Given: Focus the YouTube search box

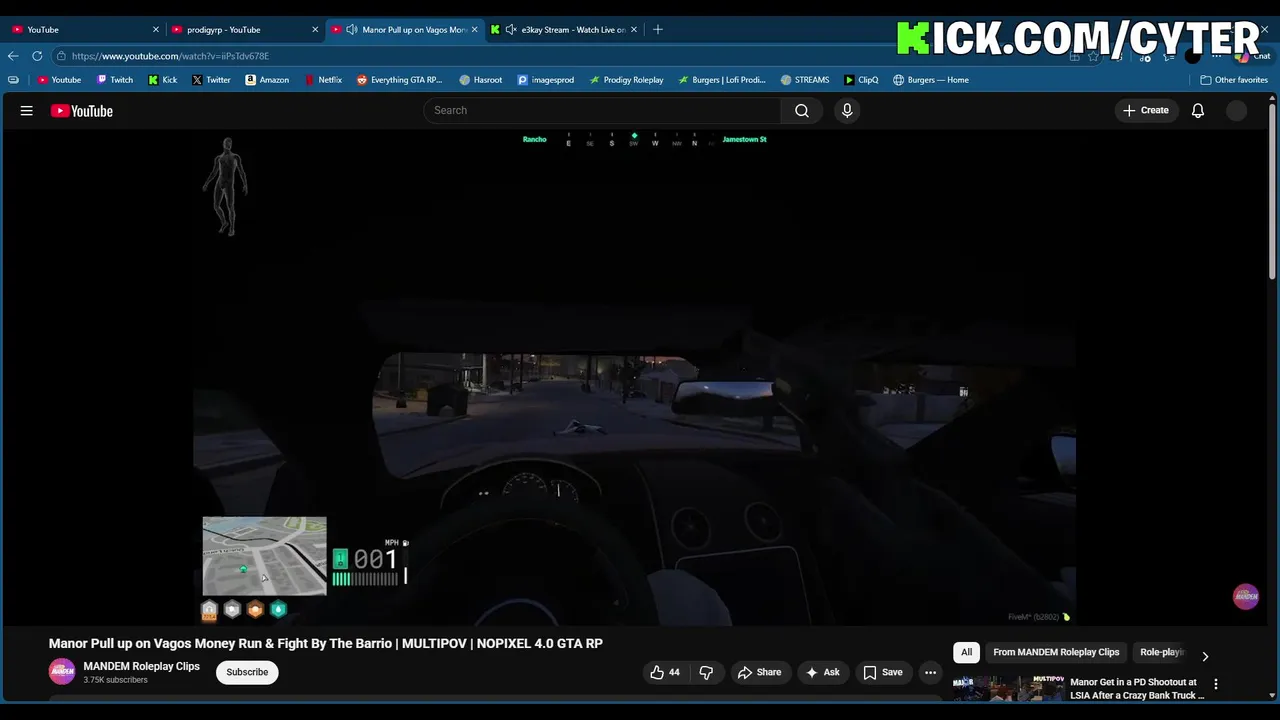Looking at the screenshot, I should 602,110.
